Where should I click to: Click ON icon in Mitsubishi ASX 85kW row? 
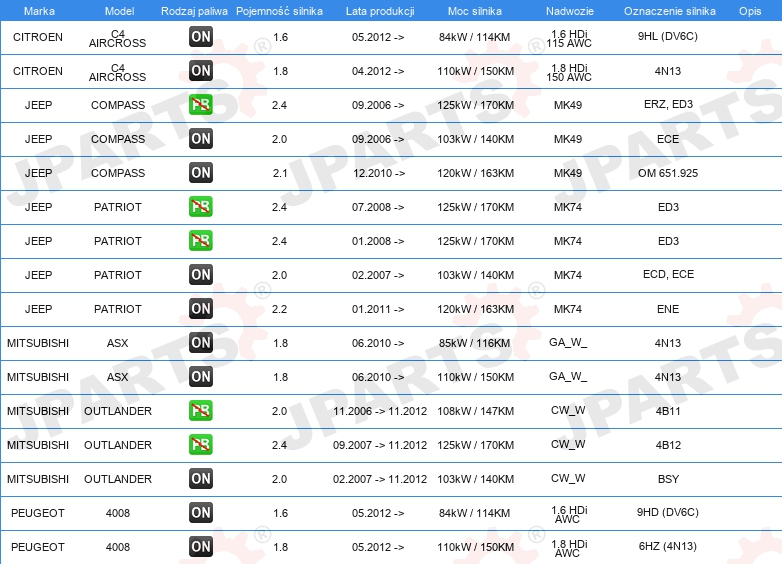point(201,343)
